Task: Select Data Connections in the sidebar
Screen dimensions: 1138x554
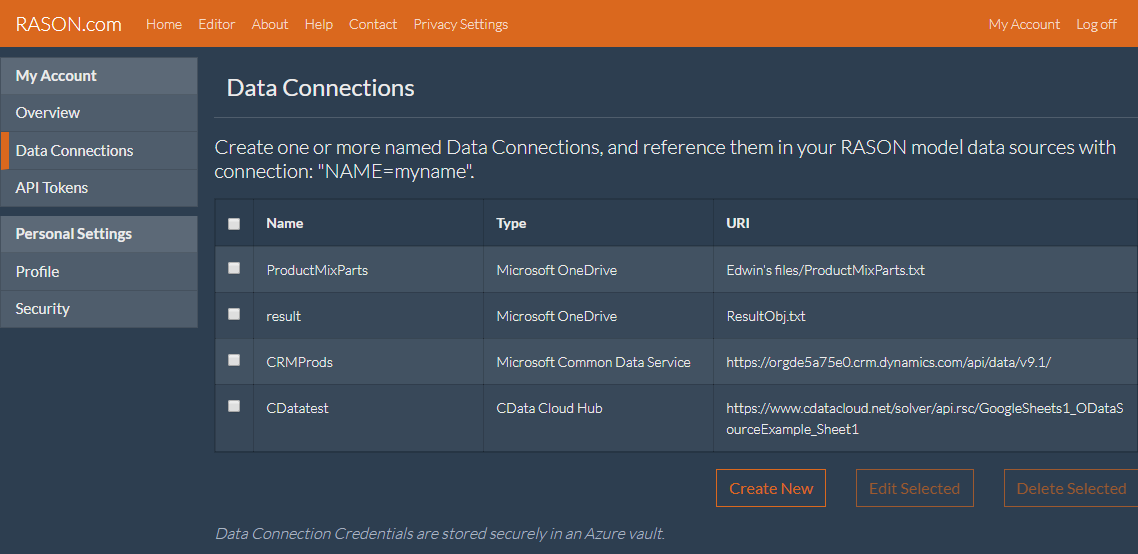Action: coord(75,151)
